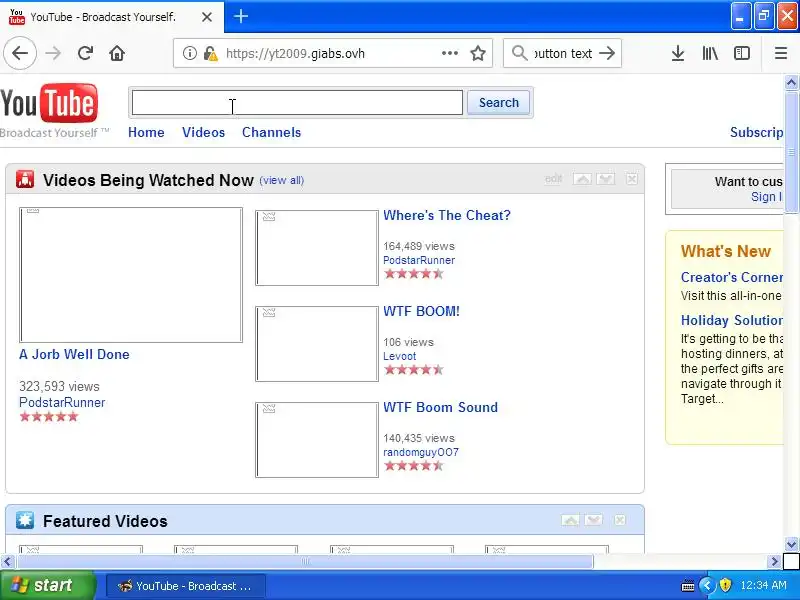The width and height of the screenshot is (800, 600).
Task: Click the red Videos Being Watched Now icon
Action: [25, 179]
